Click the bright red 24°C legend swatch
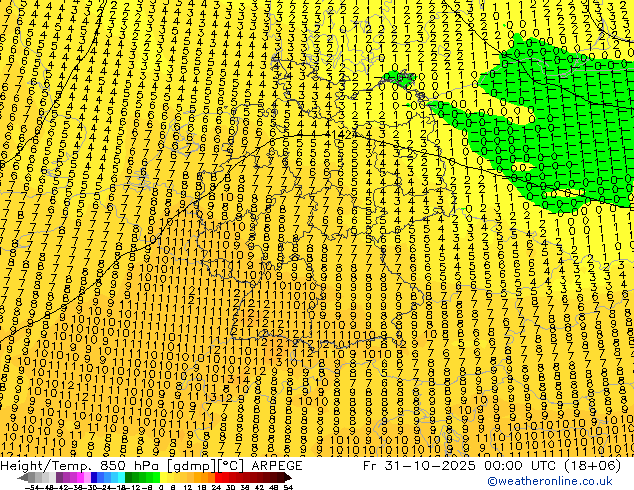The height and width of the screenshot is (490, 634). (x=218, y=478)
